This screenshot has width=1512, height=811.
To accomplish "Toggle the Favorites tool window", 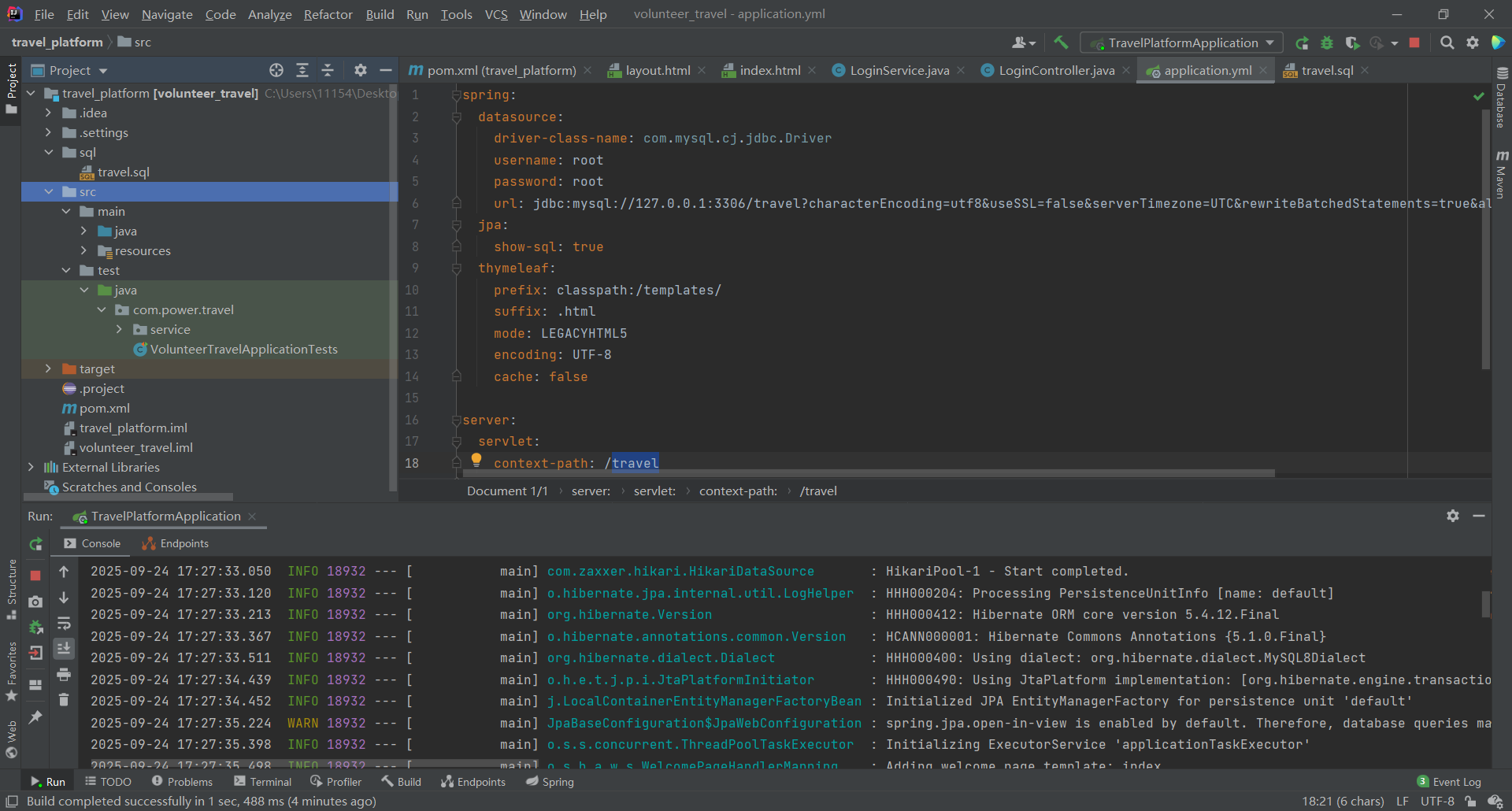I will 11,672.
